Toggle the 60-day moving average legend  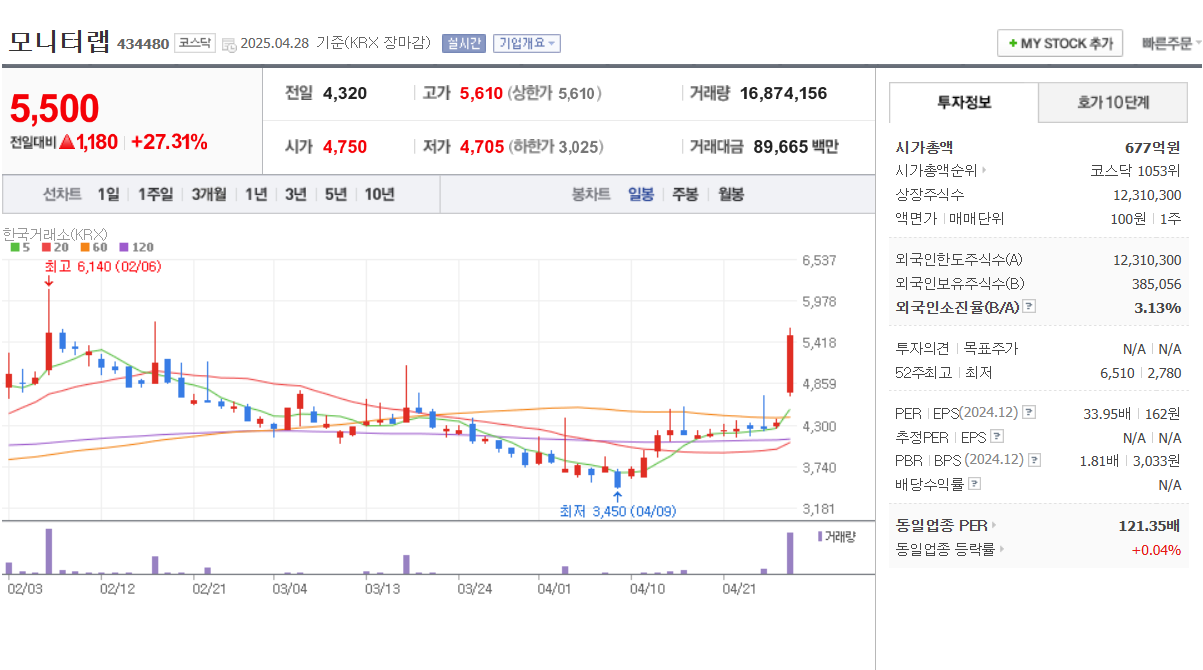(84, 246)
